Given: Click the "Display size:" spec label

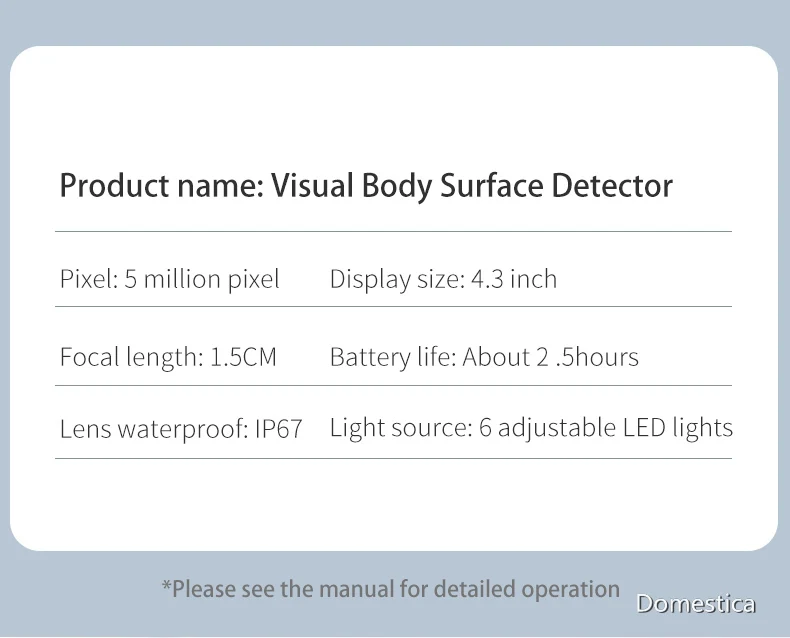Looking at the screenshot, I should tap(397, 279).
